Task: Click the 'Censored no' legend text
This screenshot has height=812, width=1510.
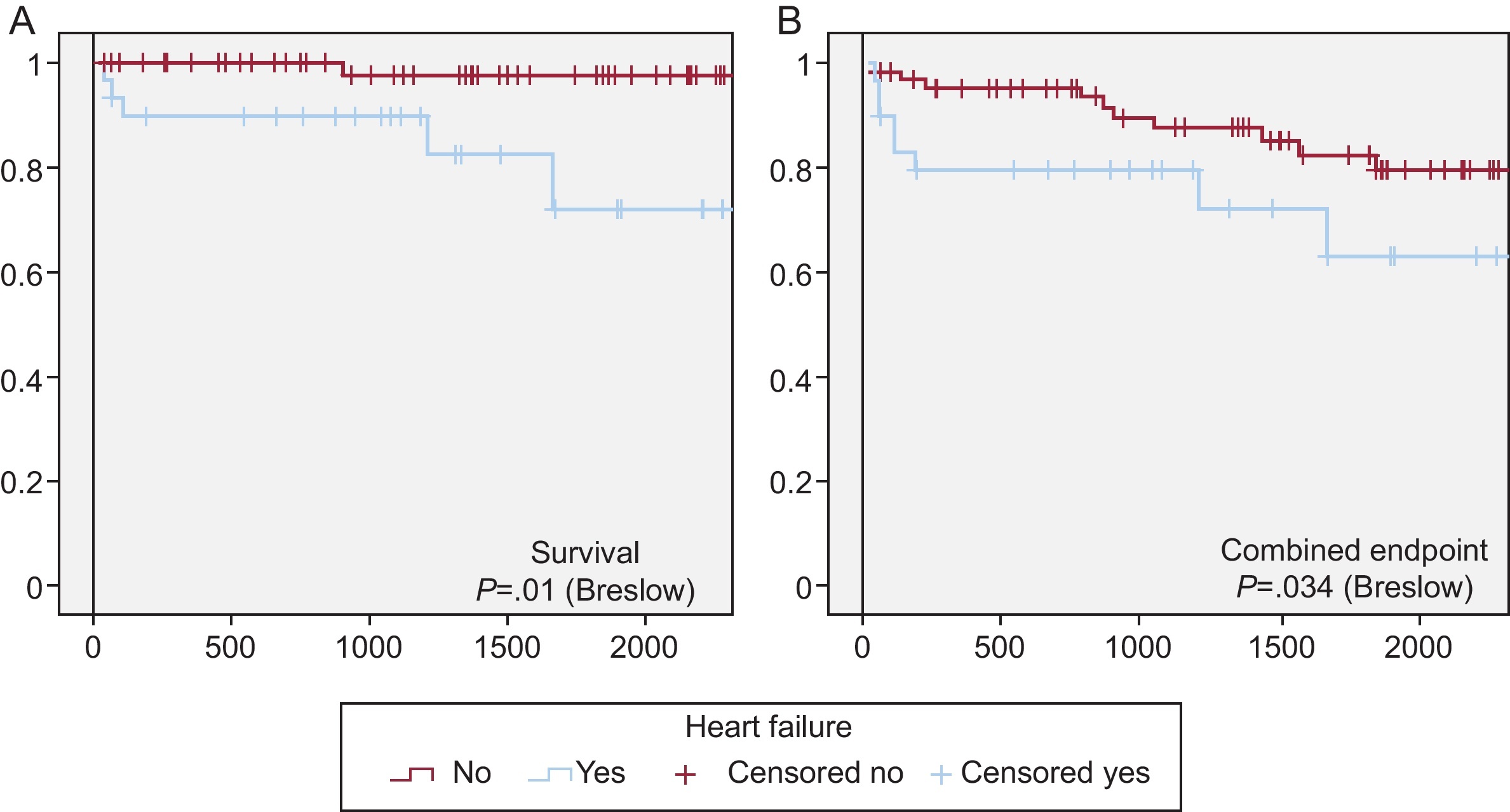Action: pos(815,773)
